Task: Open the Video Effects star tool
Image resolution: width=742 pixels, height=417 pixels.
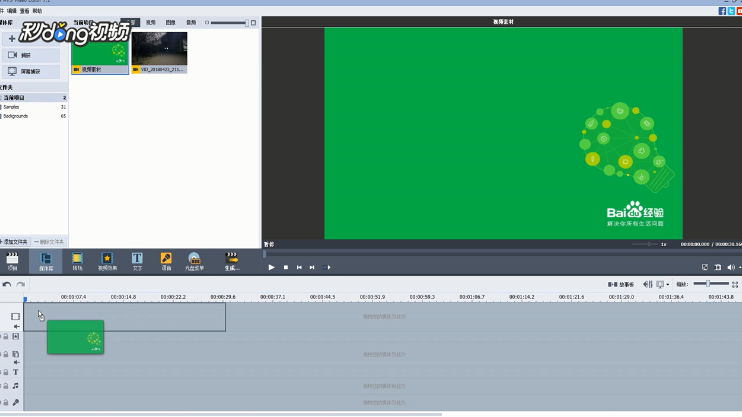Action: [107, 261]
